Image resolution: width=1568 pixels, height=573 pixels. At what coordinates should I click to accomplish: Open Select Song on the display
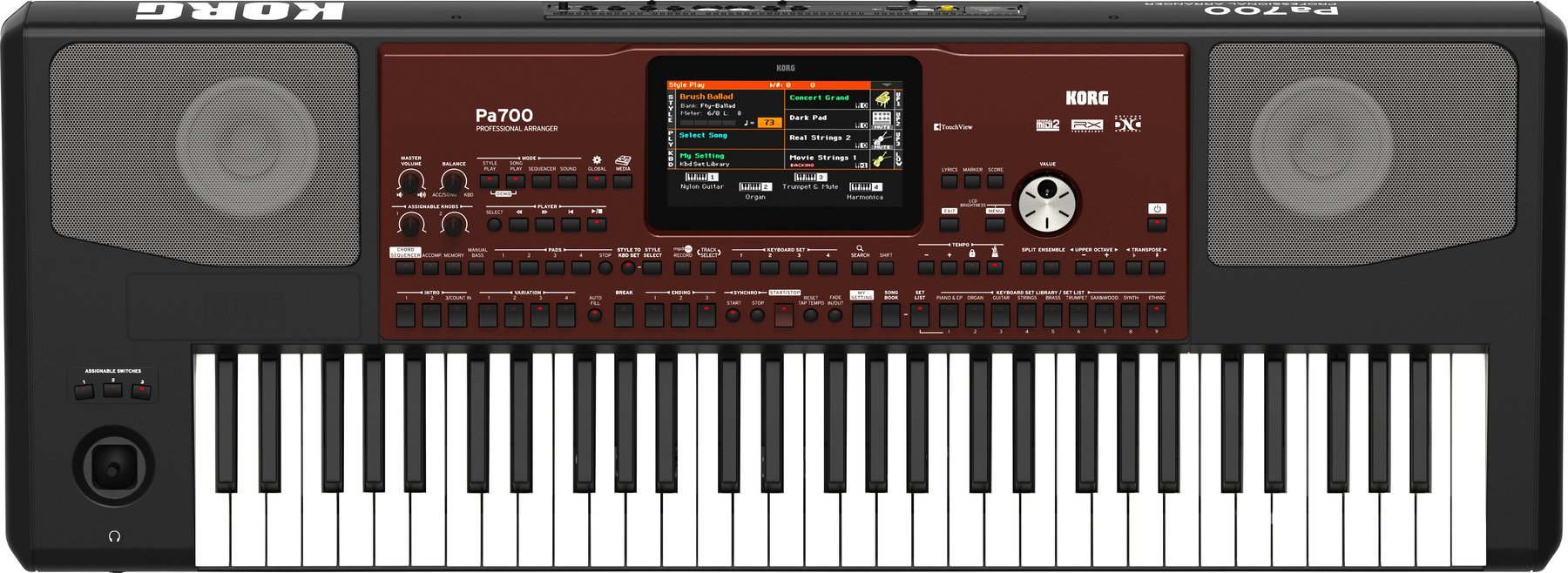pos(703,136)
